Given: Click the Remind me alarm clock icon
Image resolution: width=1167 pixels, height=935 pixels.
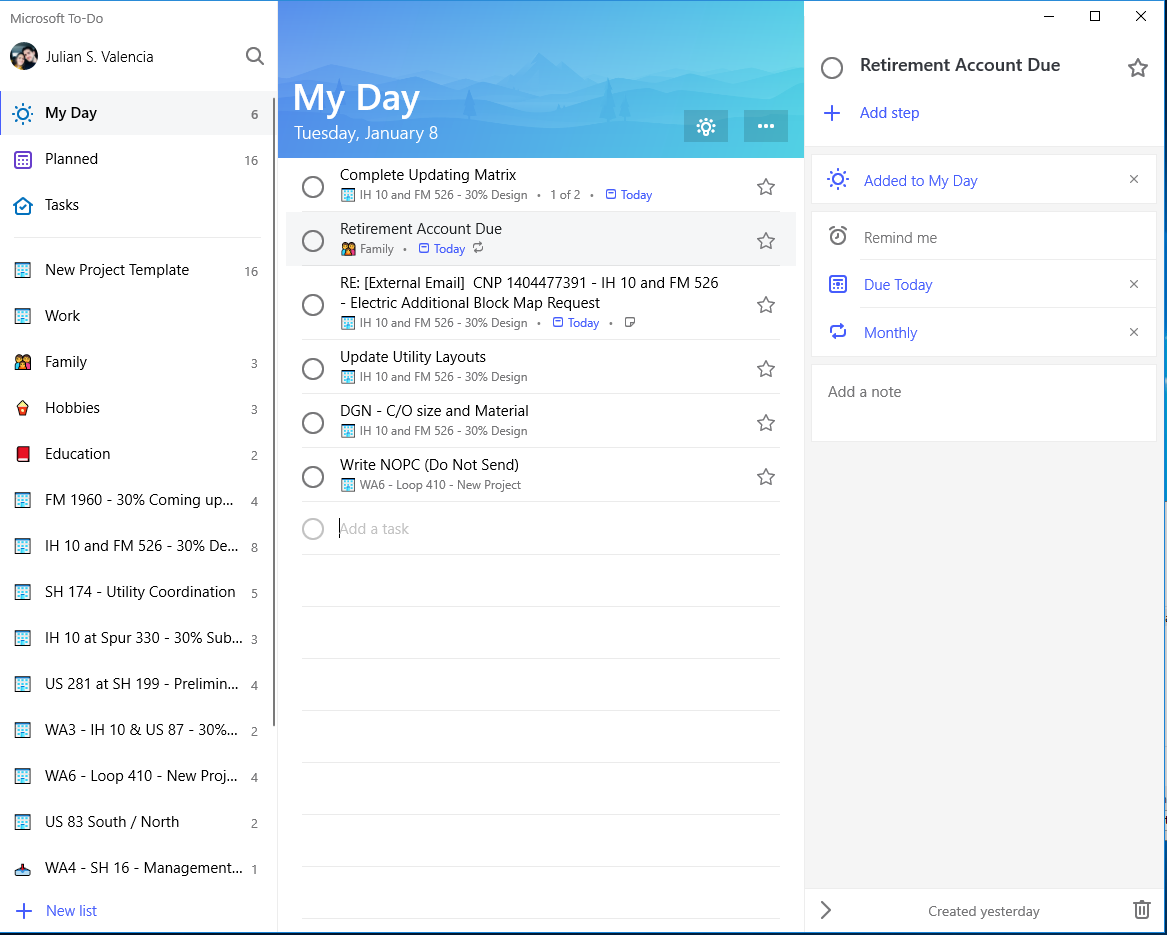Looking at the screenshot, I should tap(838, 236).
